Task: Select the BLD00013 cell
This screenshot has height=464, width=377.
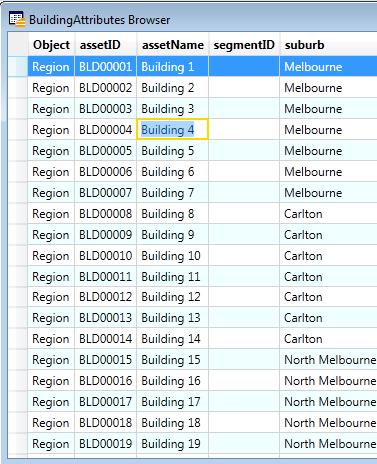Action: pyautogui.click(x=106, y=318)
